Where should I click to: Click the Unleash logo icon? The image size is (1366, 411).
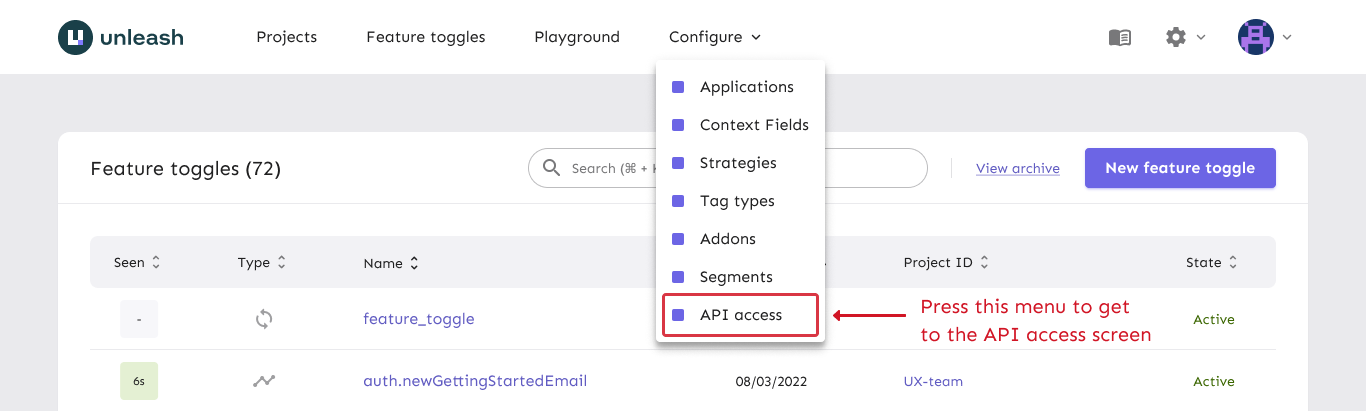(75, 37)
